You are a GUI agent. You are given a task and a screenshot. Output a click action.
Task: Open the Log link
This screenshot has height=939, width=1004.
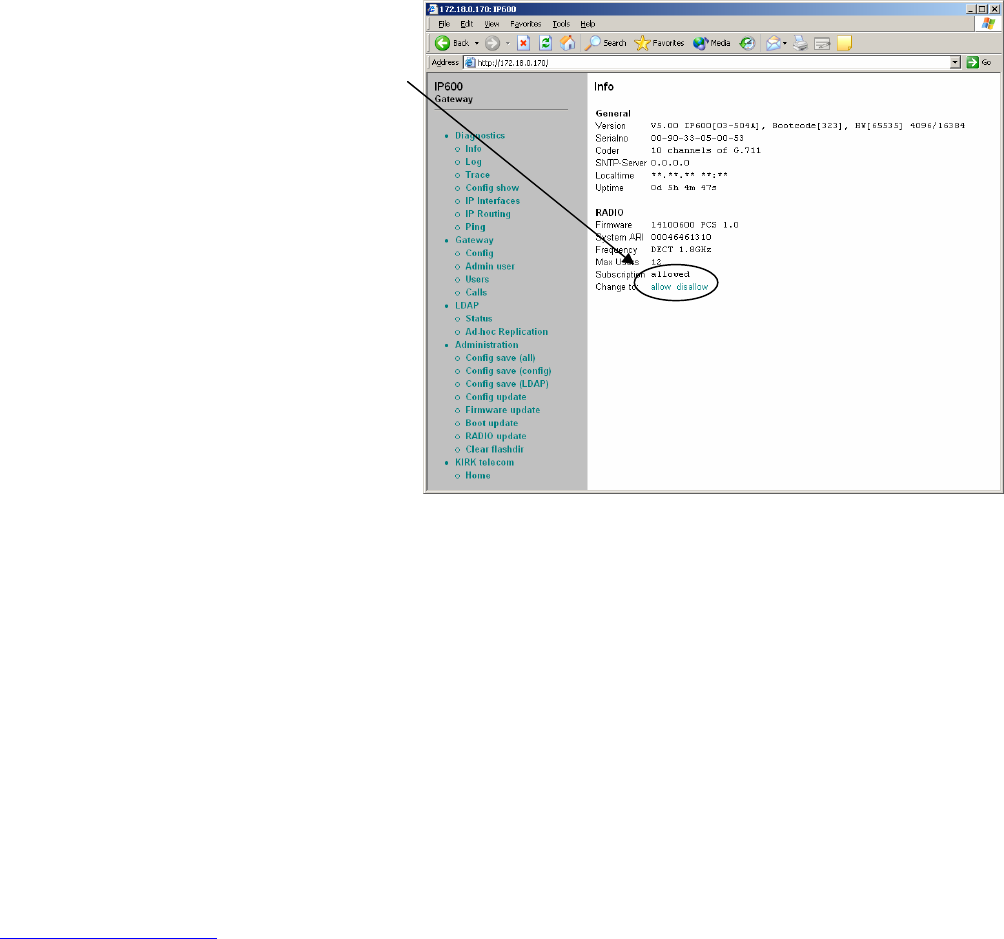coord(473,162)
